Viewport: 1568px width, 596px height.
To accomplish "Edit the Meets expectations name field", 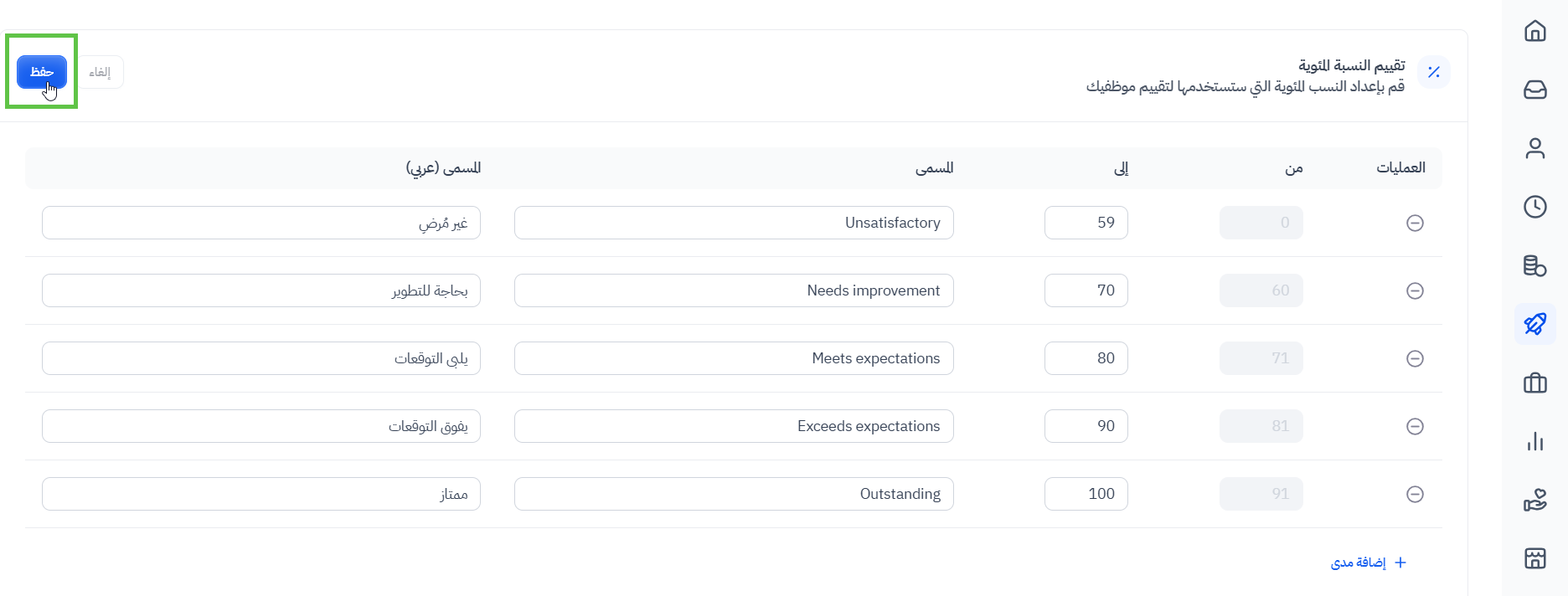I will pyautogui.click(x=734, y=358).
